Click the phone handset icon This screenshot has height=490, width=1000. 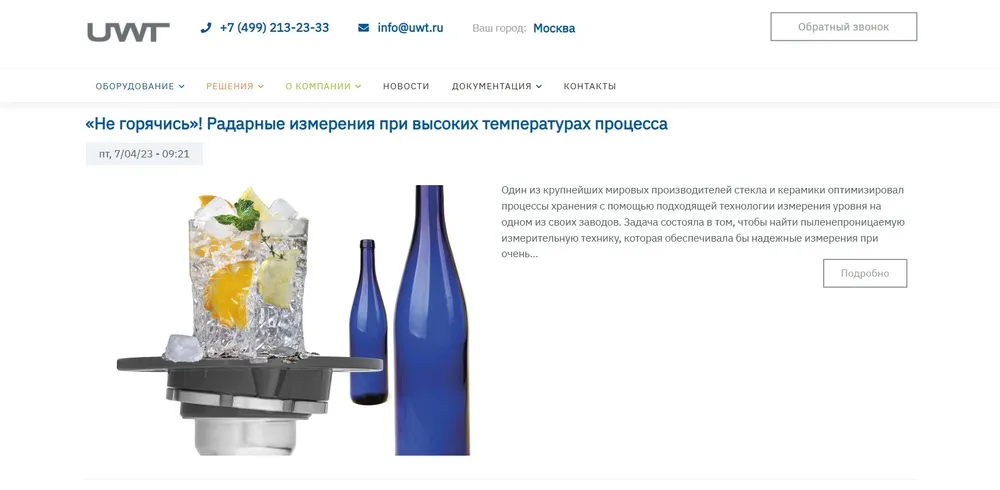click(x=205, y=27)
